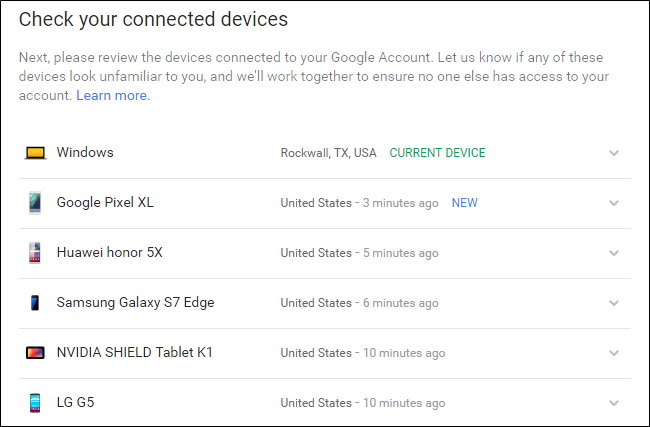Screen dimensions: 650x427
Task: Click the NEW badge on Pixel XL
Action: (x=464, y=203)
